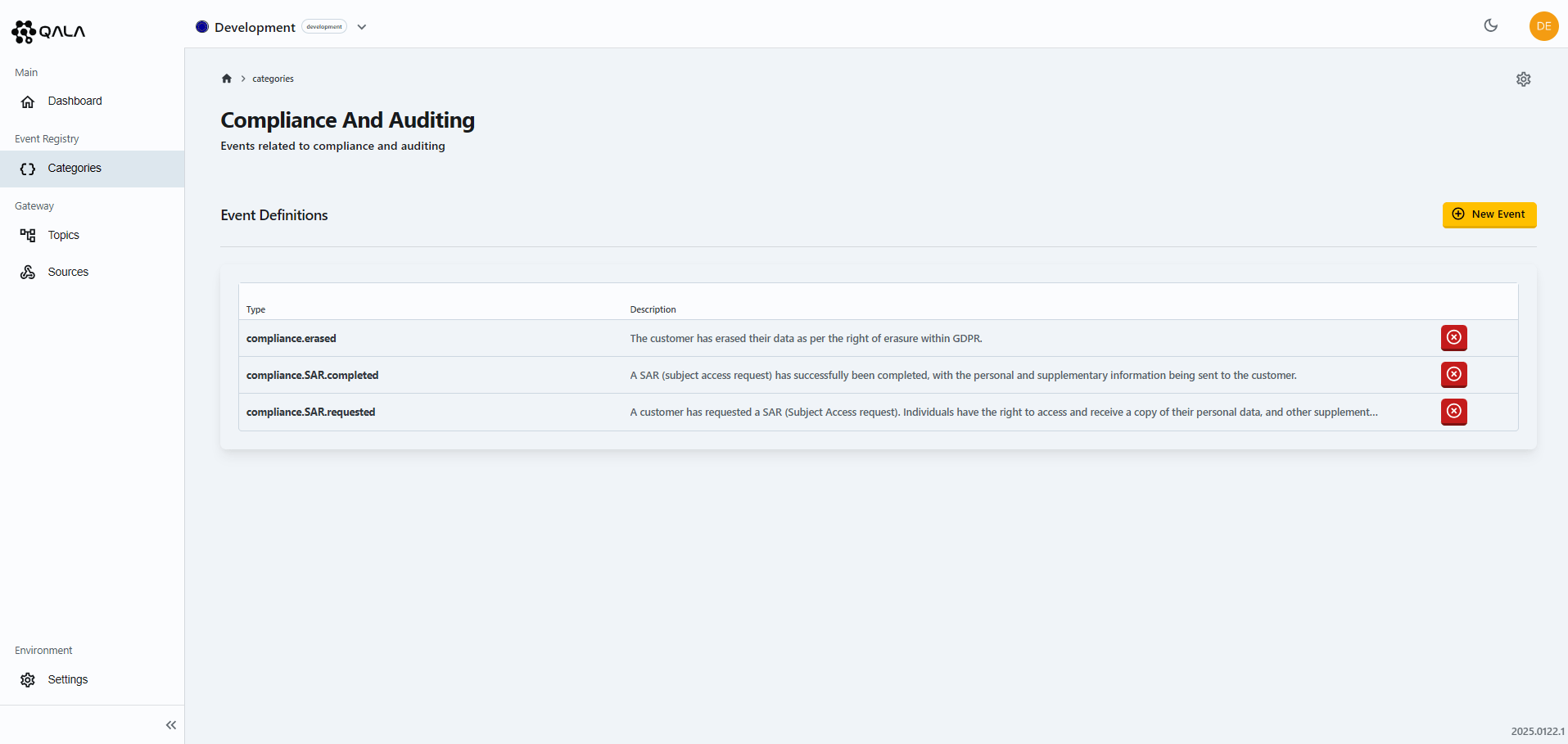Image resolution: width=1568 pixels, height=744 pixels.
Task: Click the New Event button
Action: pyautogui.click(x=1489, y=214)
